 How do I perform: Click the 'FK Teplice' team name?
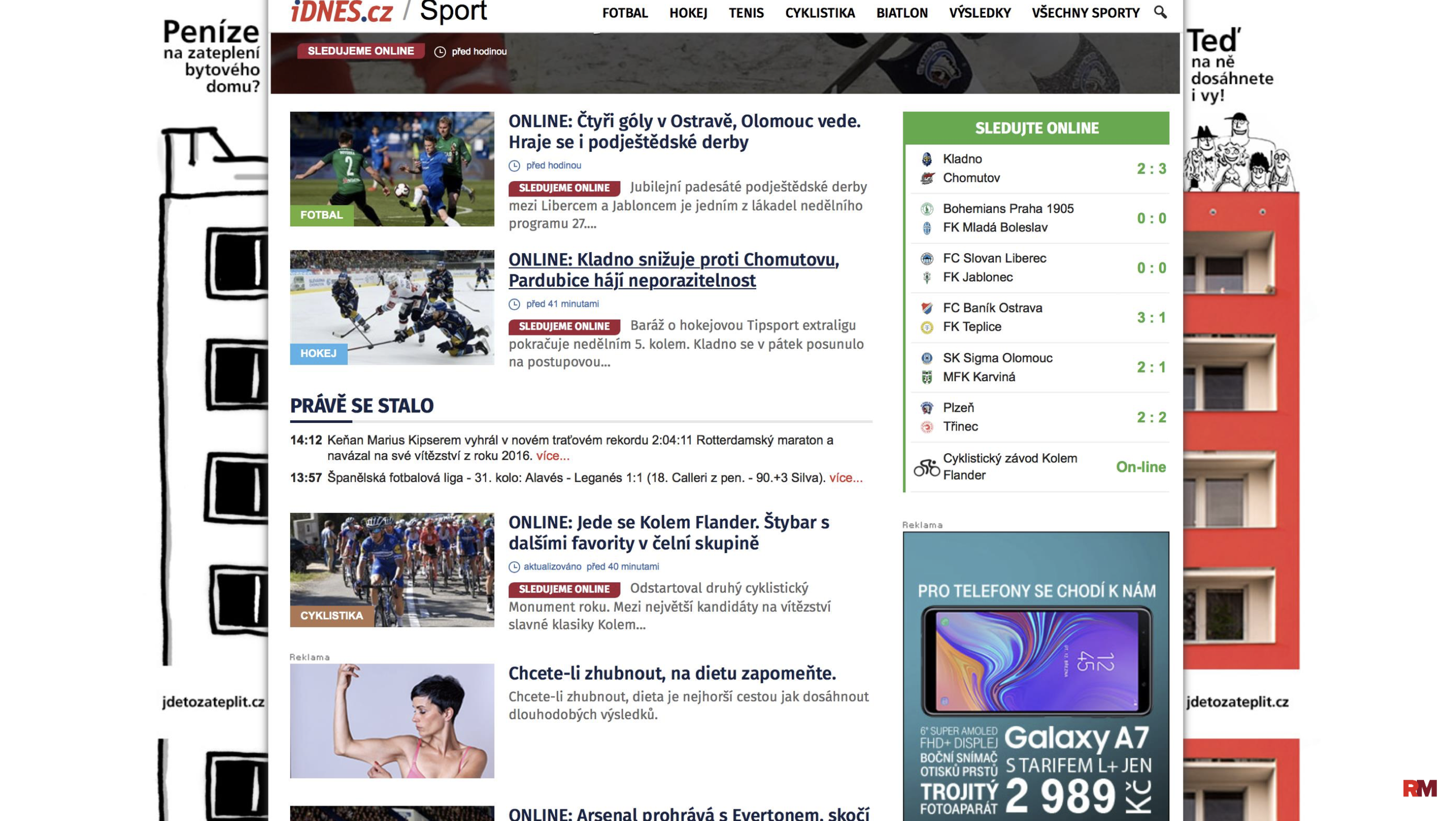pos(971,327)
